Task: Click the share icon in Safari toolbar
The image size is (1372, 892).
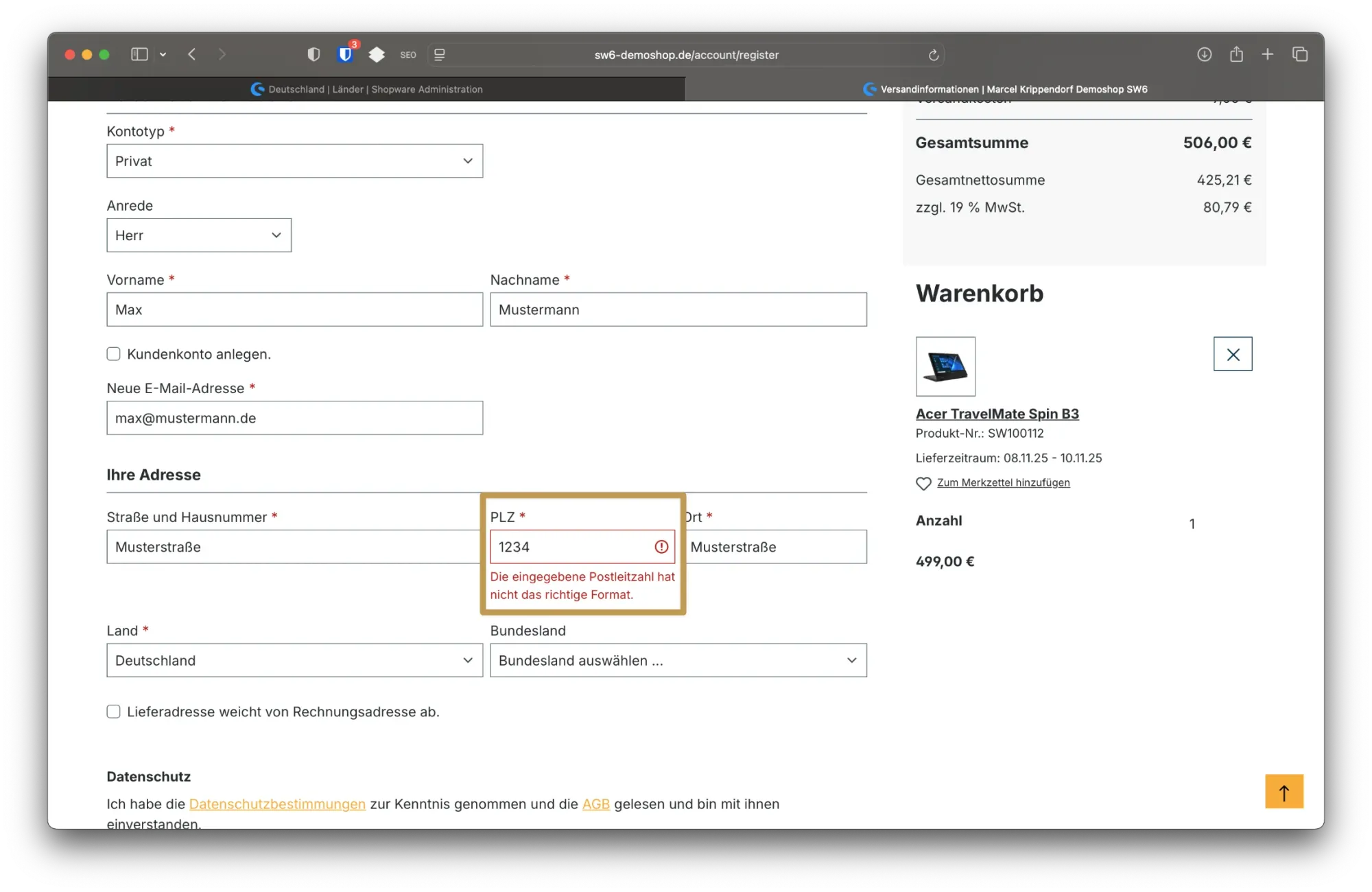Action: (x=1236, y=54)
